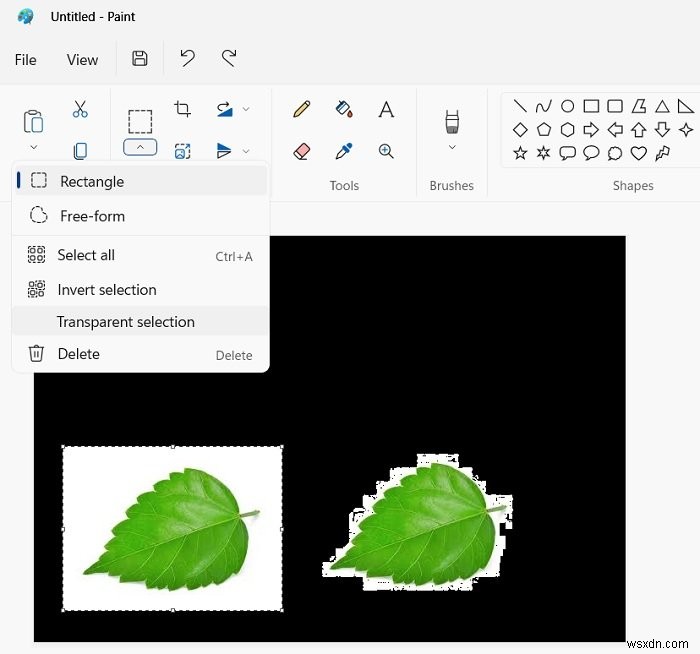Expand the Paste options chevron
Image resolution: width=700 pixels, height=654 pixels.
pyautogui.click(x=33, y=147)
